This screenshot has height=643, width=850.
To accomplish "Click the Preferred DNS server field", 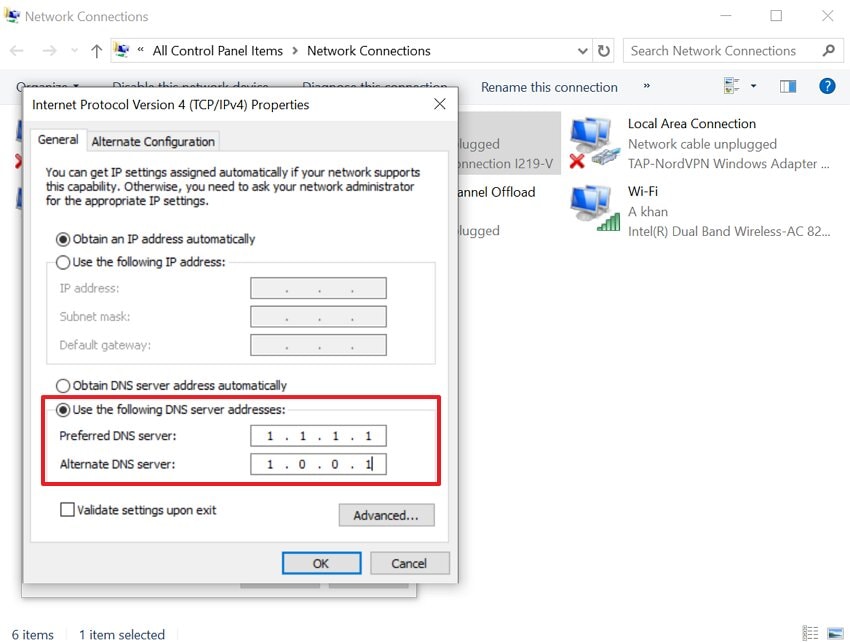I will tap(317, 435).
